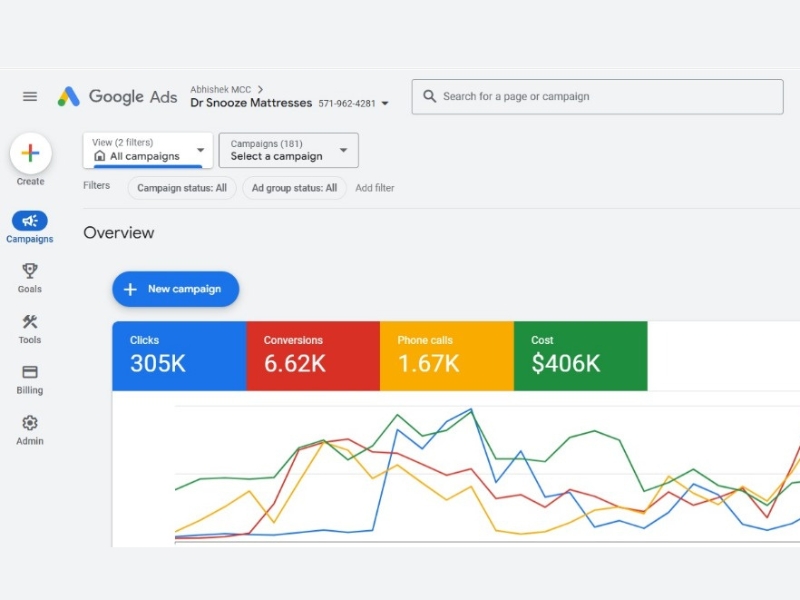This screenshot has height=600, width=800.
Task: Edit the Campaign status: All filter
Action: click(182, 188)
